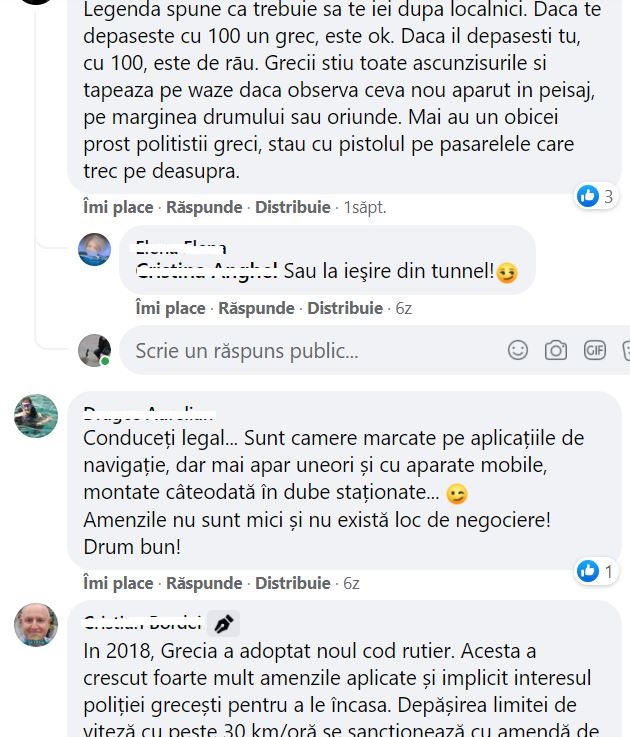Attach a photo with the camera icon

click(x=556, y=350)
